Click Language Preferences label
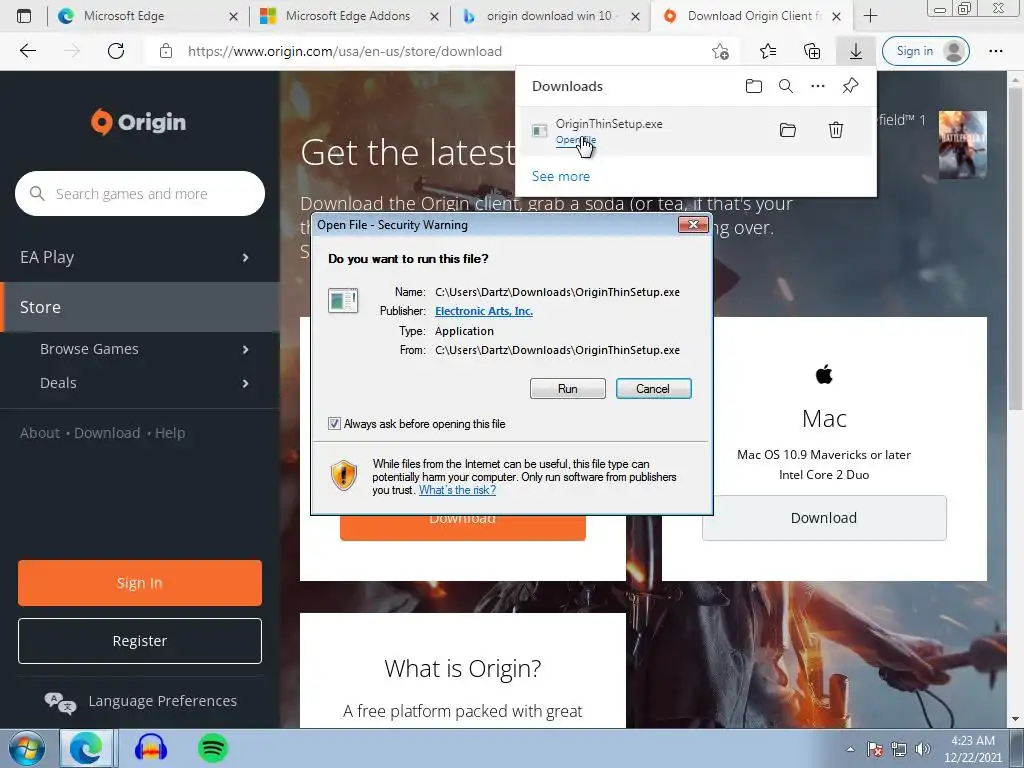Image resolution: width=1024 pixels, height=768 pixels. click(x=163, y=701)
